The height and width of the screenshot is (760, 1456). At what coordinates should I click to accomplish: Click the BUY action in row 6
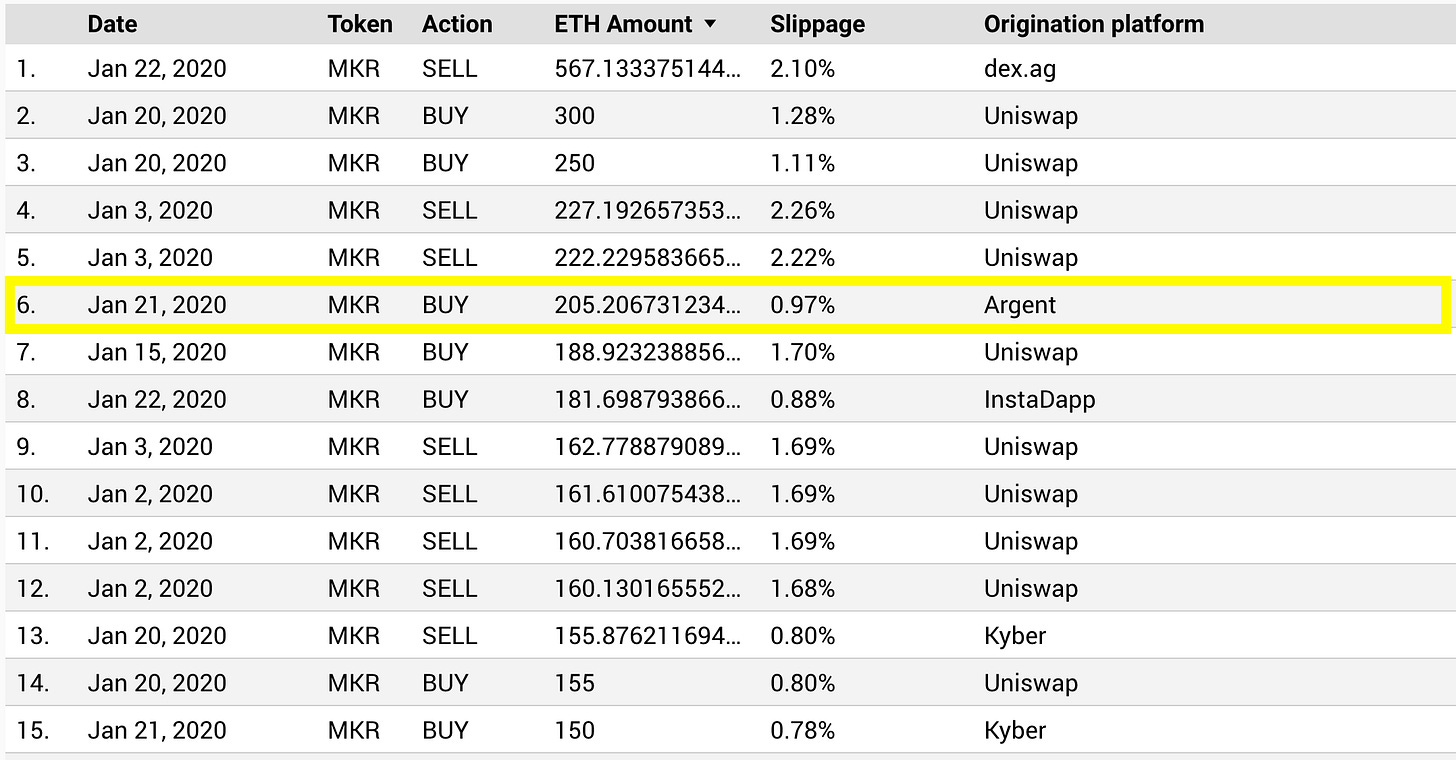point(445,305)
